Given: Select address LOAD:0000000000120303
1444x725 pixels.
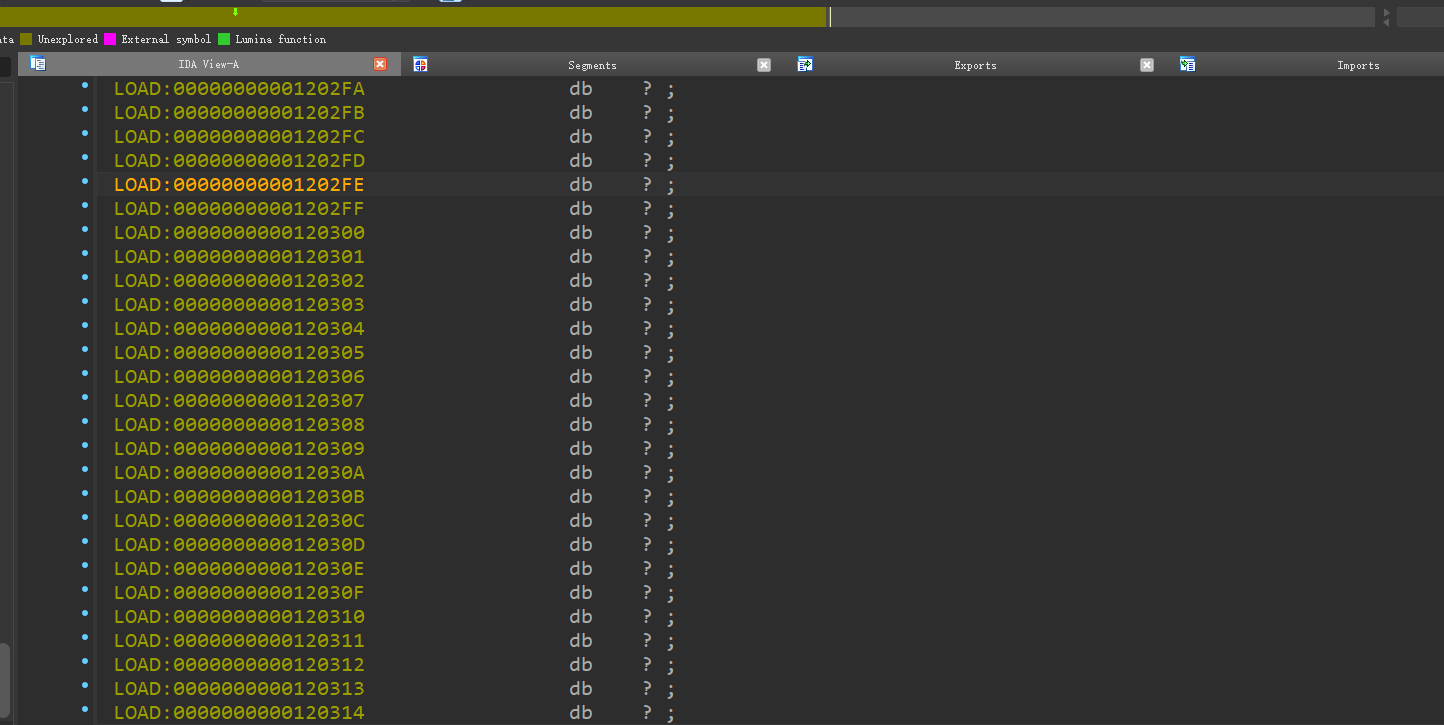Looking at the screenshot, I should tap(239, 305).
